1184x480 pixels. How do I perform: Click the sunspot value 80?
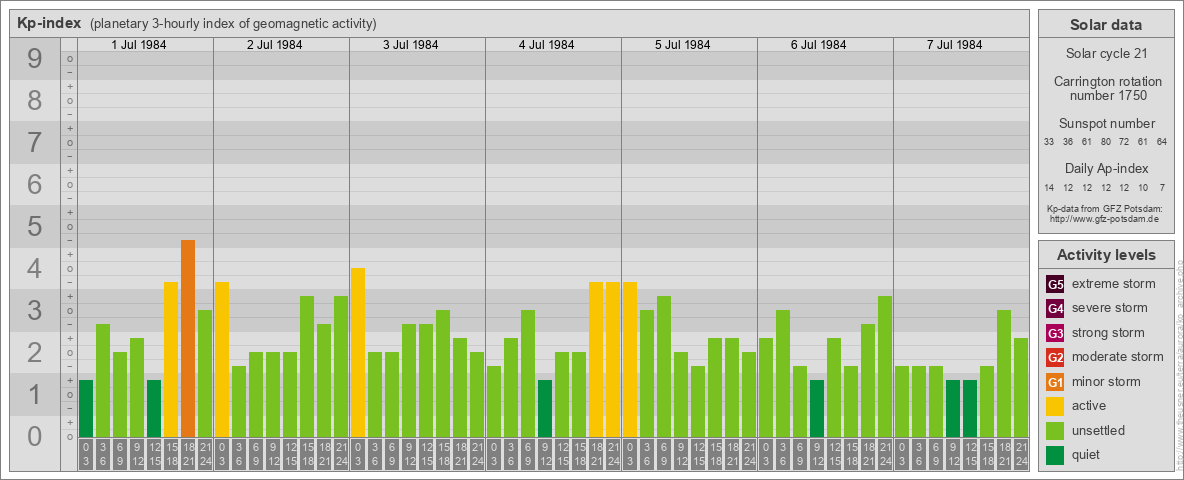pyautogui.click(x=1105, y=142)
